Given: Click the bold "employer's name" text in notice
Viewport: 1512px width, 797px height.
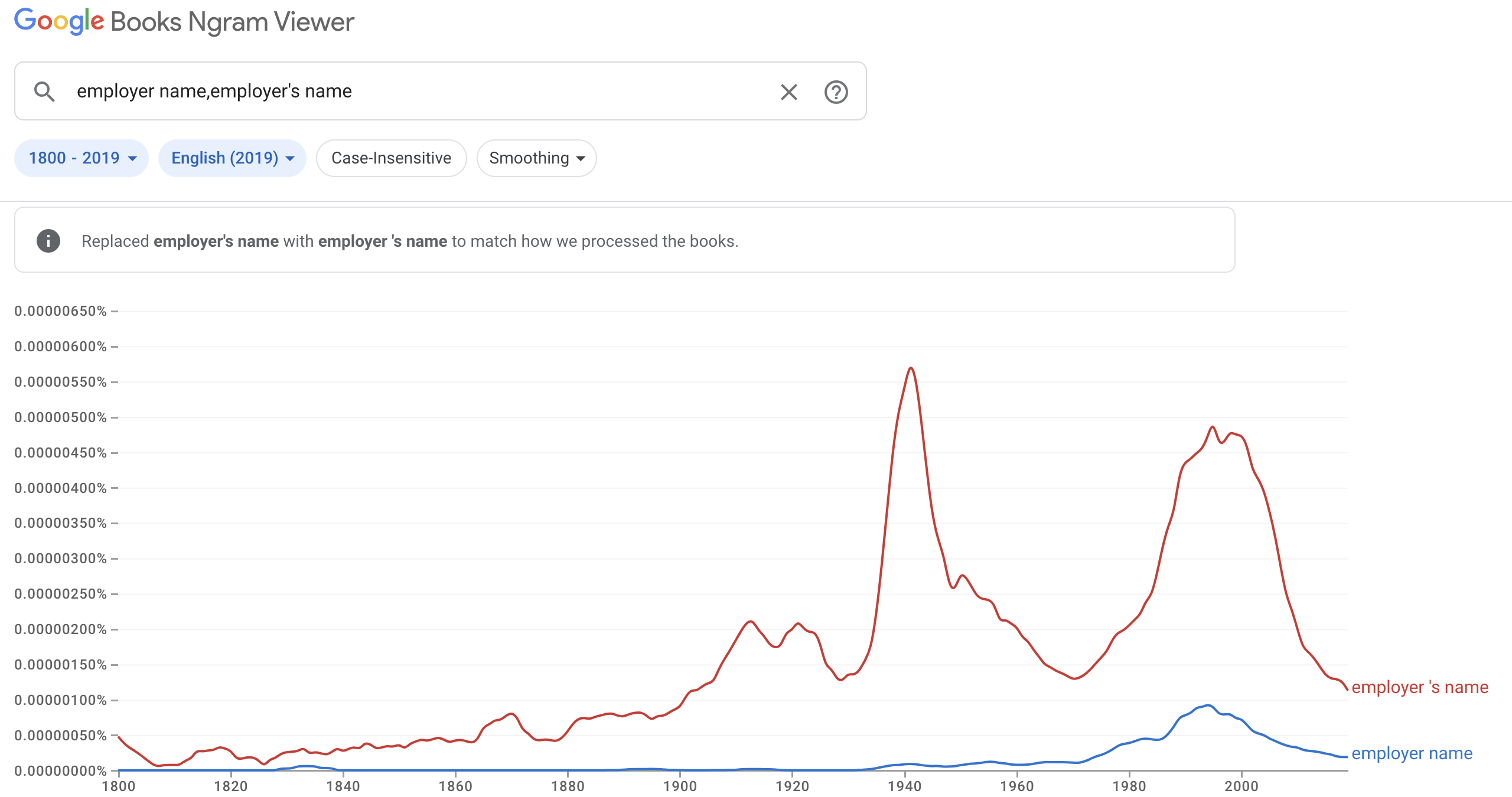Looking at the screenshot, I should click(x=216, y=241).
